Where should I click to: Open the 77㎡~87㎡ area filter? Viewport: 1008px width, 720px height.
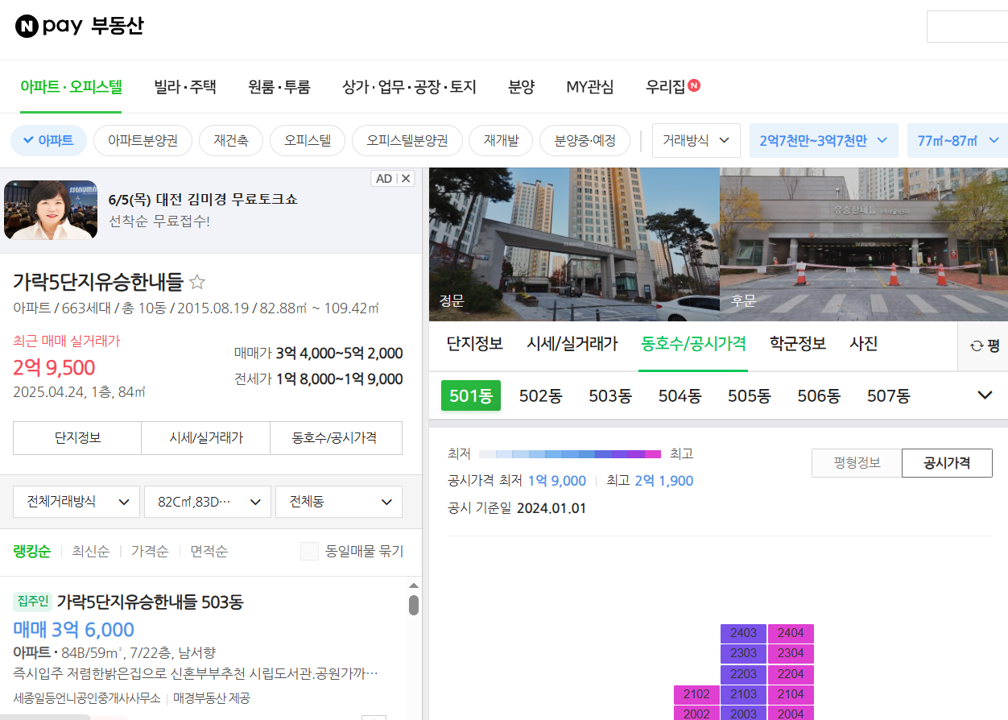point(954,141)
